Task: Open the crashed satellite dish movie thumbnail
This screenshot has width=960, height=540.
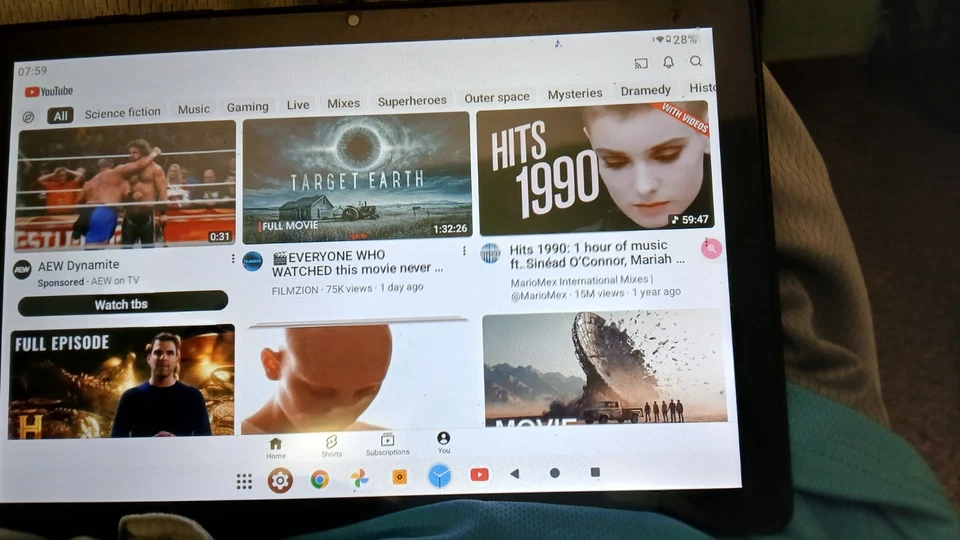Action: tap(604, 367)
